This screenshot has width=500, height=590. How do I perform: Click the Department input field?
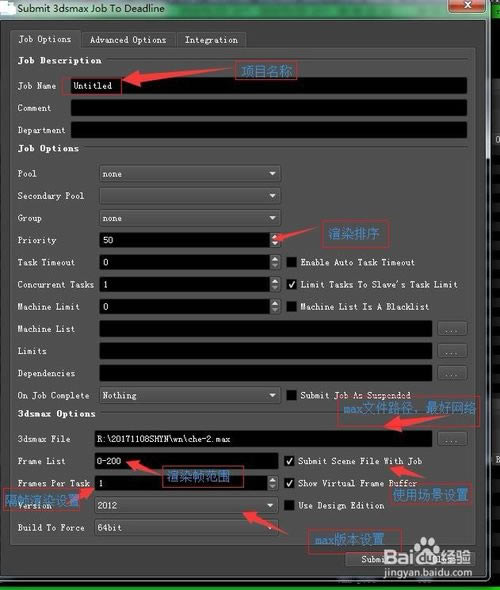pyautogui.click(x=269, y=130)
